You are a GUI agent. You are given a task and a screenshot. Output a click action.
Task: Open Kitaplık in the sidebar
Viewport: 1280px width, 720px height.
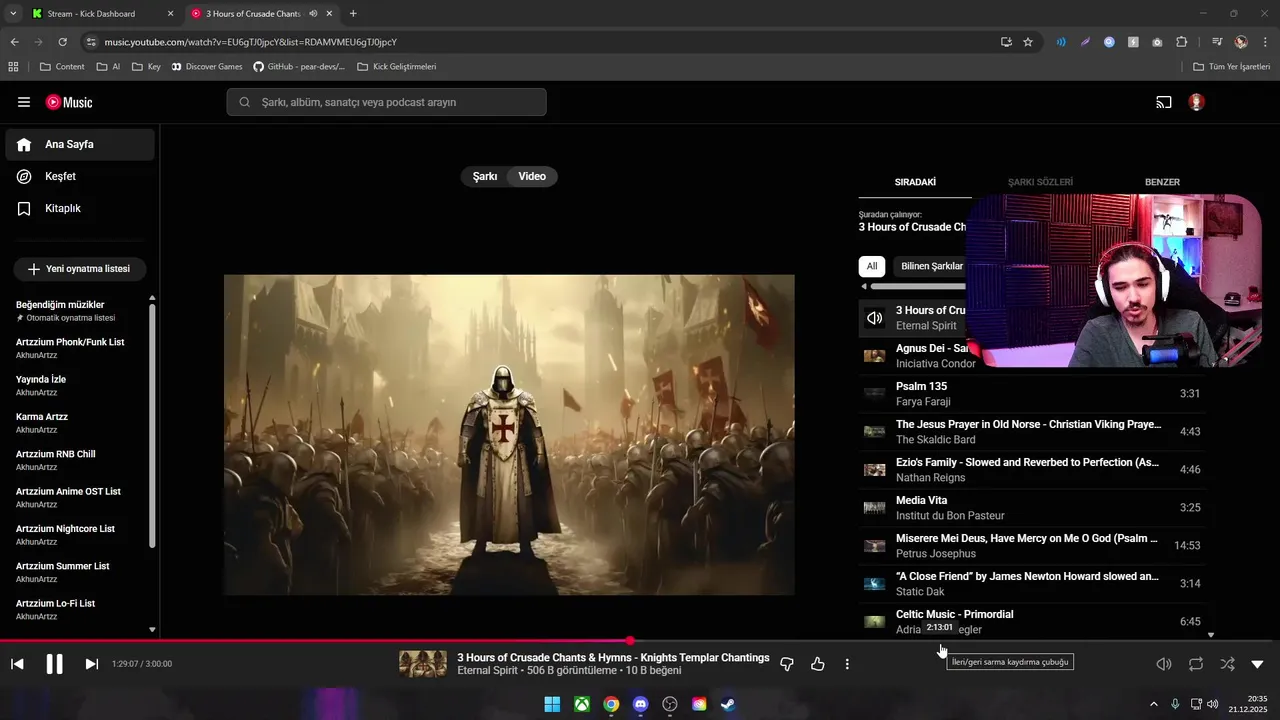coord(80,208)
